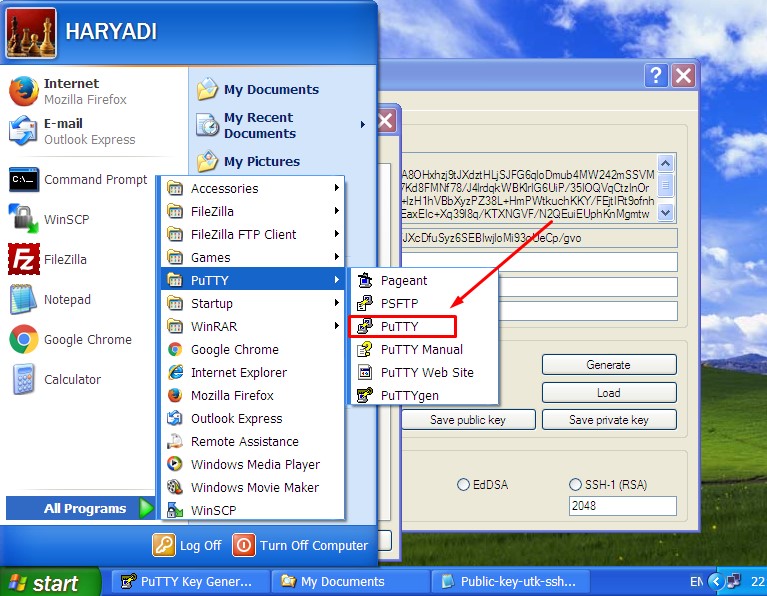Expand All Programs with green arrow
This screenshot has width=767, height=596.
click(x=146, y=508)
